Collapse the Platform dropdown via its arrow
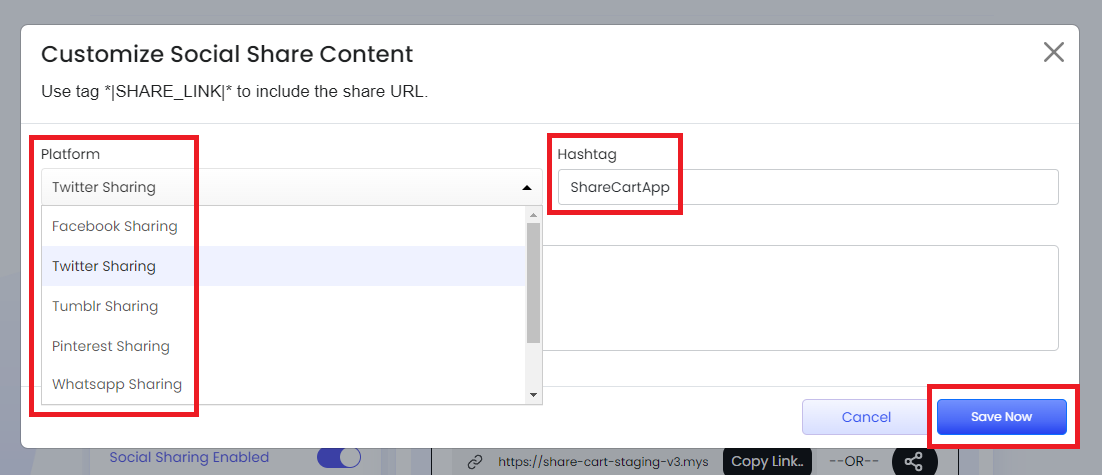Screen dimensions: 1102x475 point(526,188)
